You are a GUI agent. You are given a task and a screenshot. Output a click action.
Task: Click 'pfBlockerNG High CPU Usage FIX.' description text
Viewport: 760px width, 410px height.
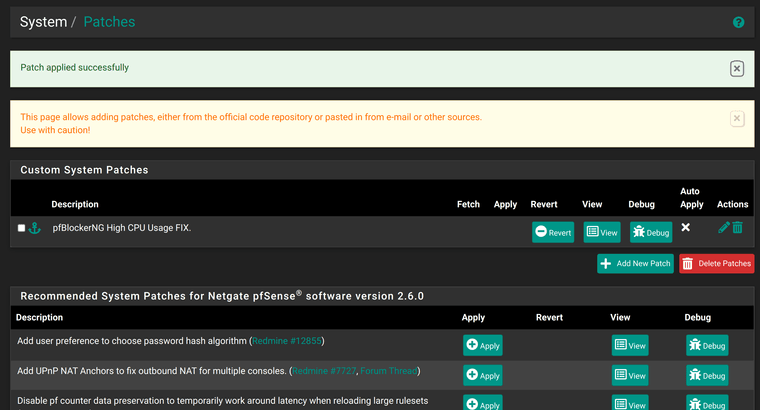tap(122, 228)
